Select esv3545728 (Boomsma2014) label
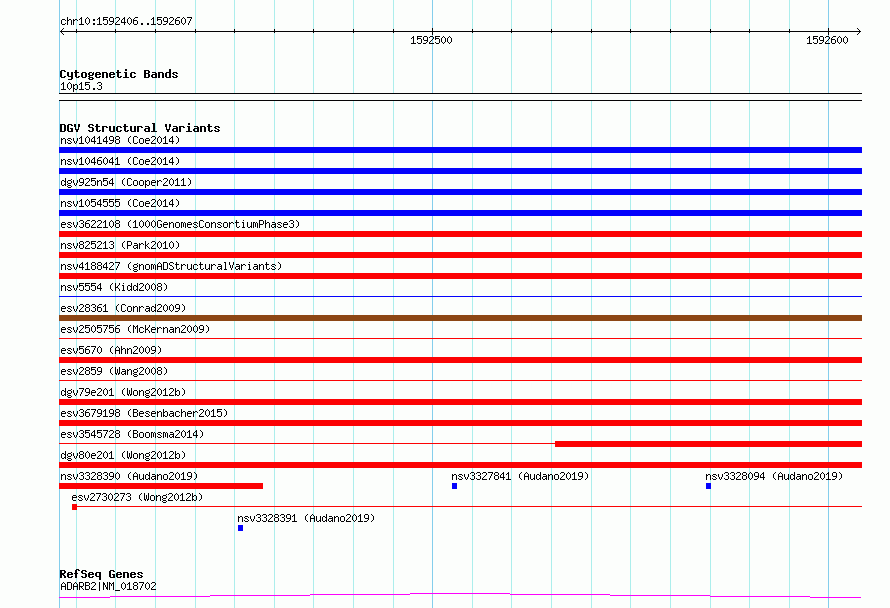Screen dimensions: 890x608 [x=132, y=434]
